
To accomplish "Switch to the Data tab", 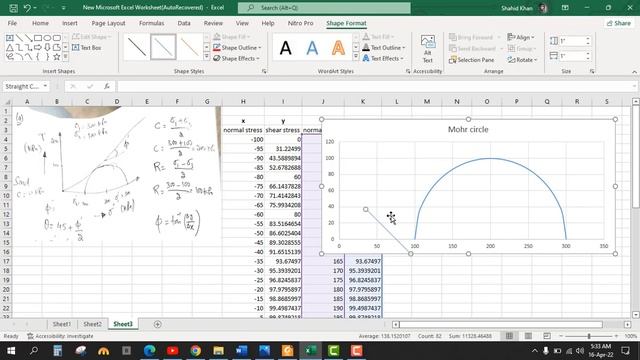I will pyautogui.click(x=184, y=23).
